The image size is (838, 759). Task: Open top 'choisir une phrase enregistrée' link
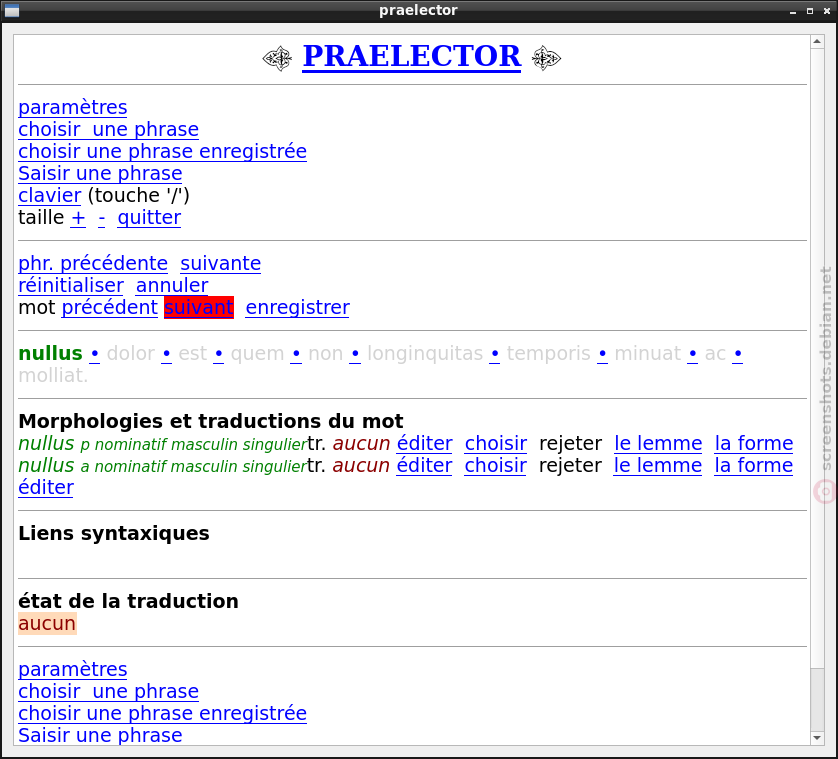pos(162,151)
